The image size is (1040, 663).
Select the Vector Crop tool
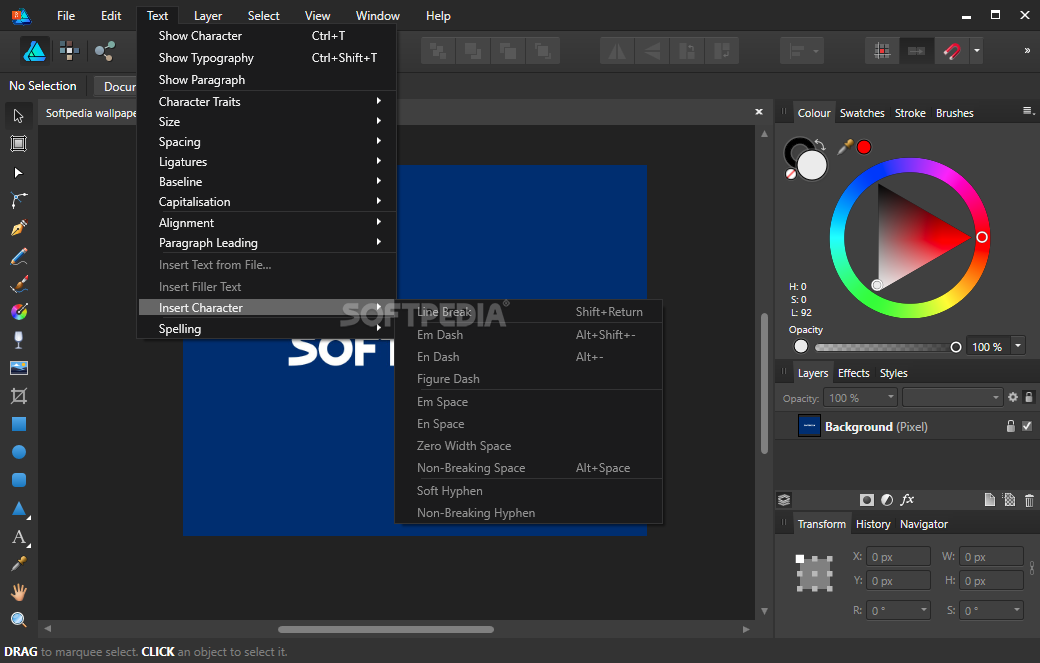coord(19,396)
